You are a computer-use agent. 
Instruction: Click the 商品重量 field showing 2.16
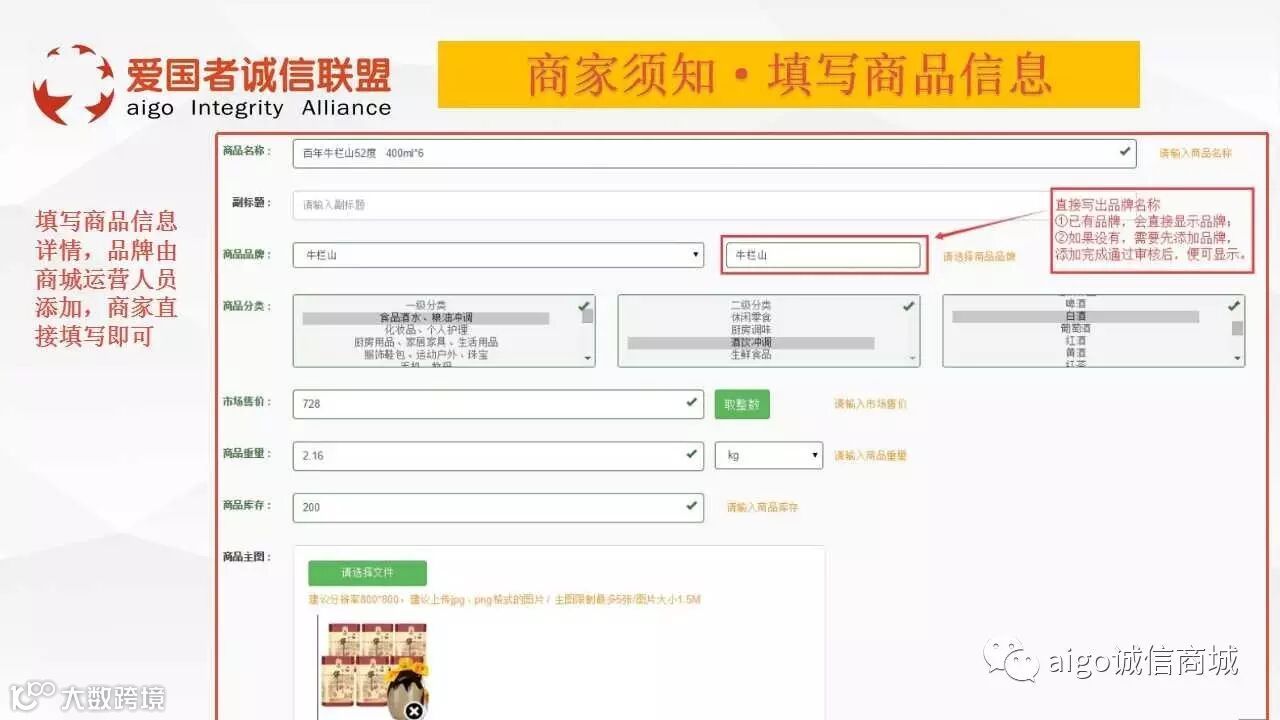[498, 455]
